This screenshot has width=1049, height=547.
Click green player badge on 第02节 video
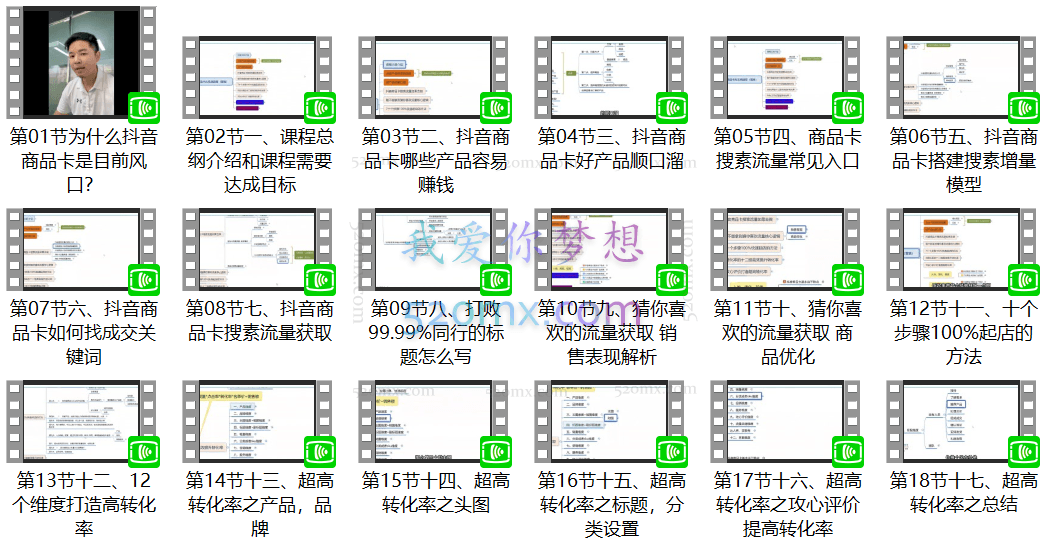click(x=320, y=108)
